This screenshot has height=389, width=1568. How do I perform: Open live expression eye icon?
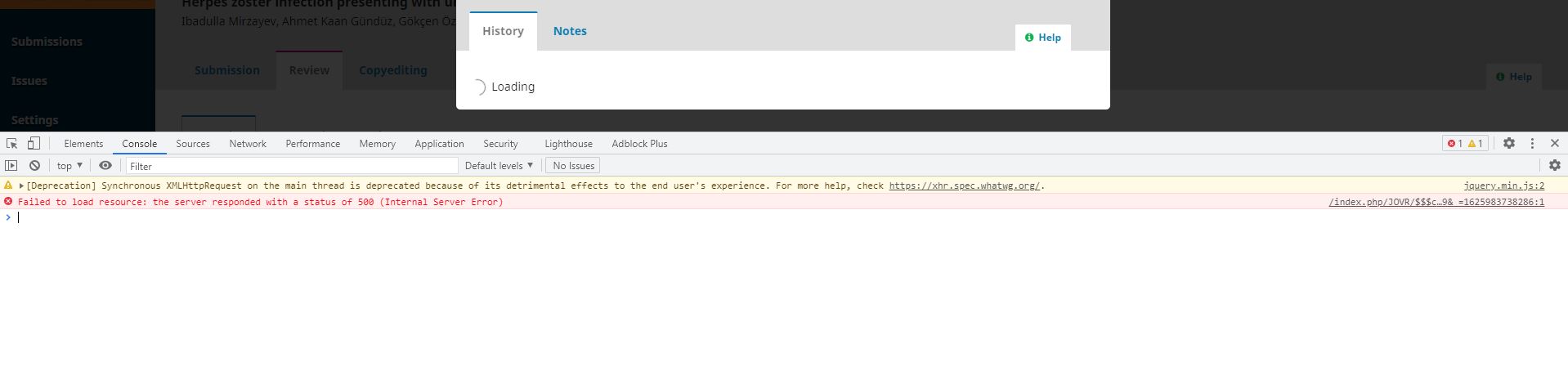pos(105,165)
